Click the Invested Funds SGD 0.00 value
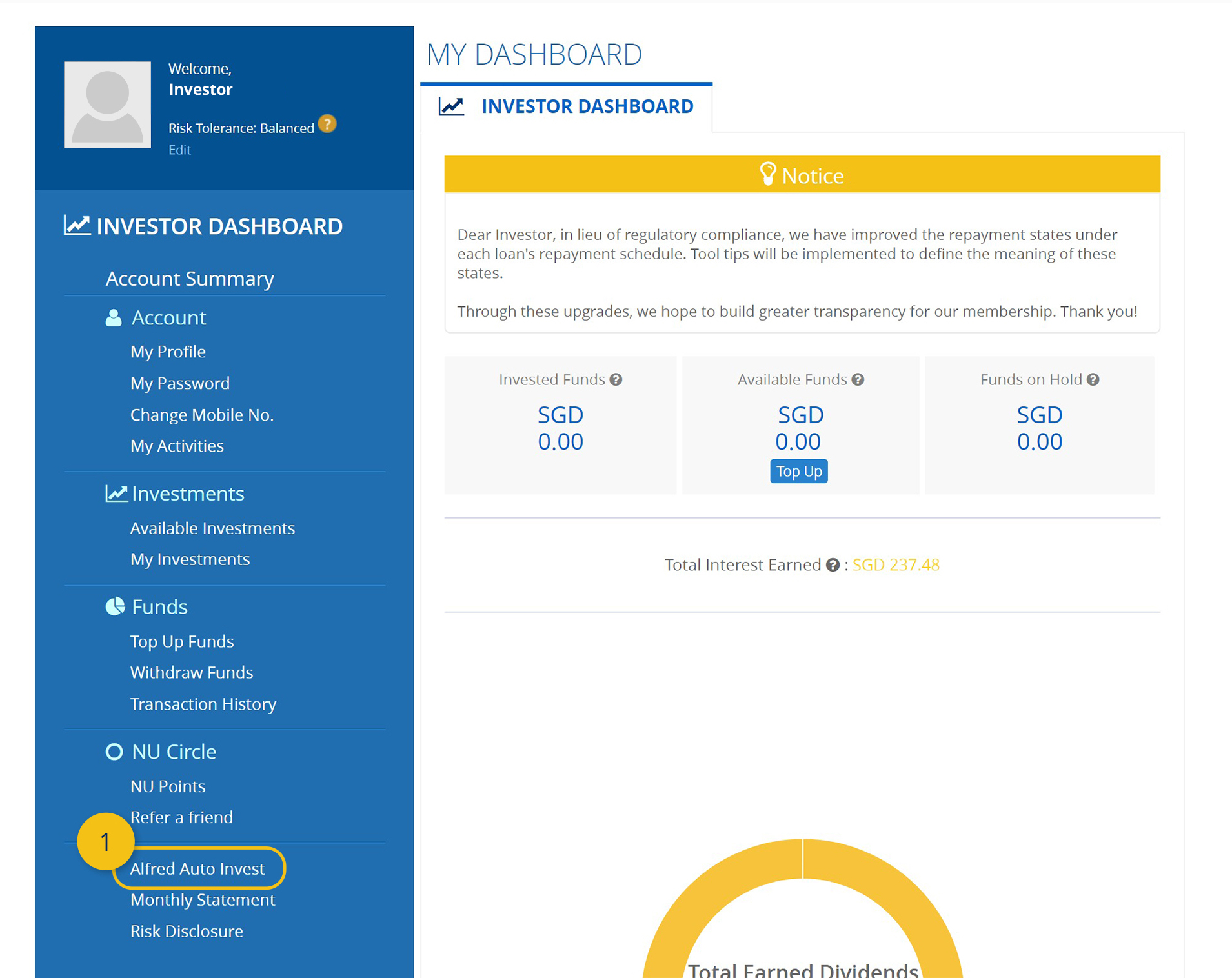The height and width of the screenshot is (978, 1232). coord(560,428)
